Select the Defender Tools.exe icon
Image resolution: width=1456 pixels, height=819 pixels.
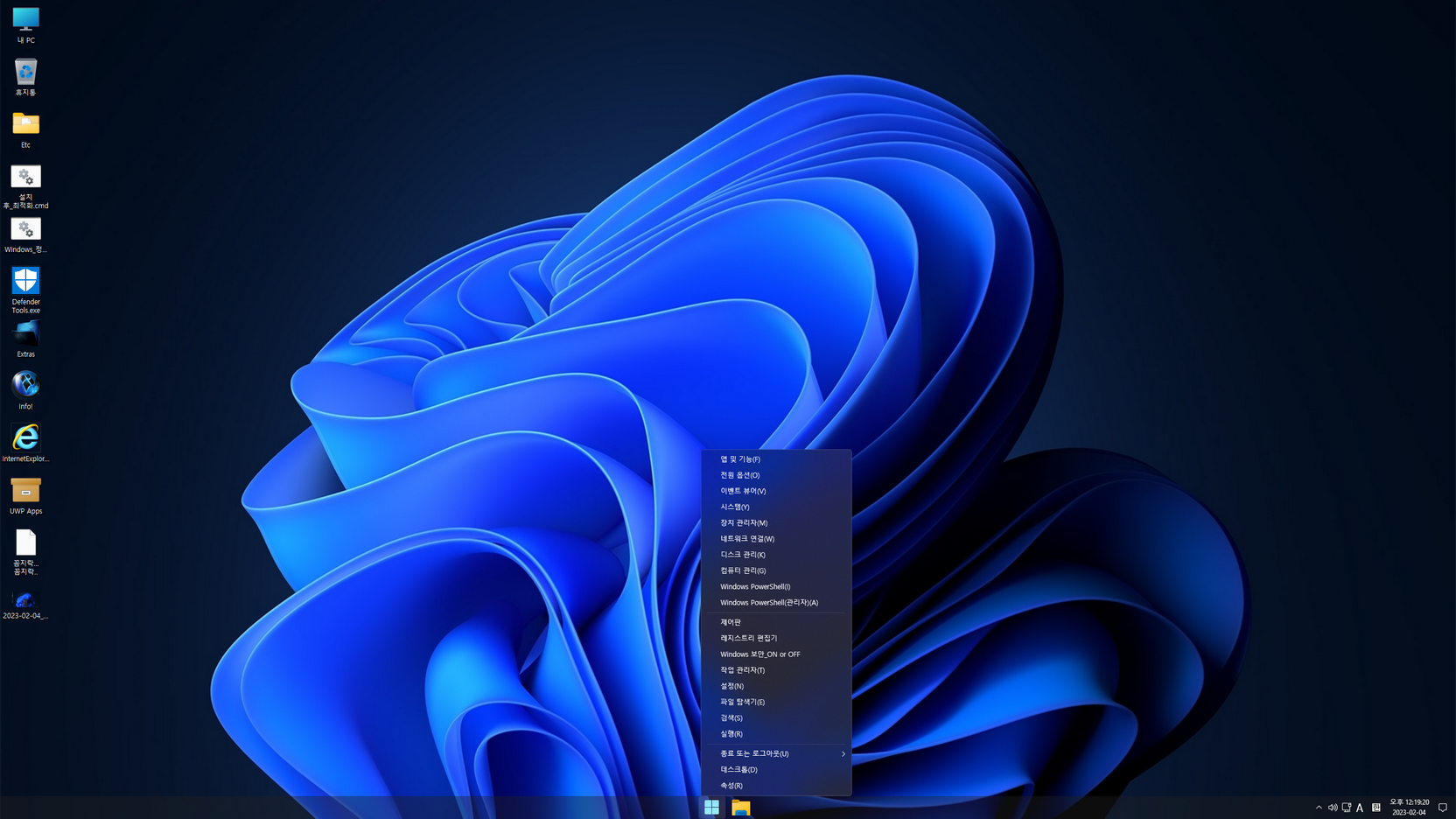coord(25,290)
